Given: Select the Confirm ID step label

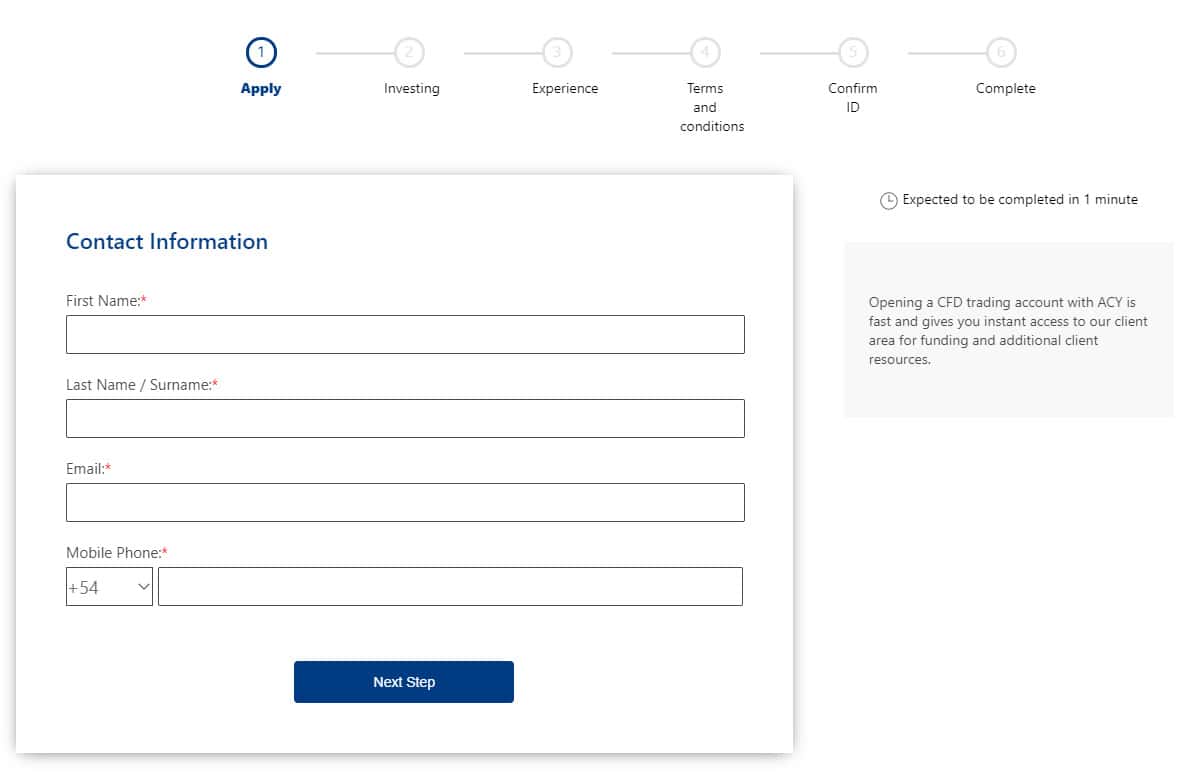Looking at the screenshot, I should point(853,98).
